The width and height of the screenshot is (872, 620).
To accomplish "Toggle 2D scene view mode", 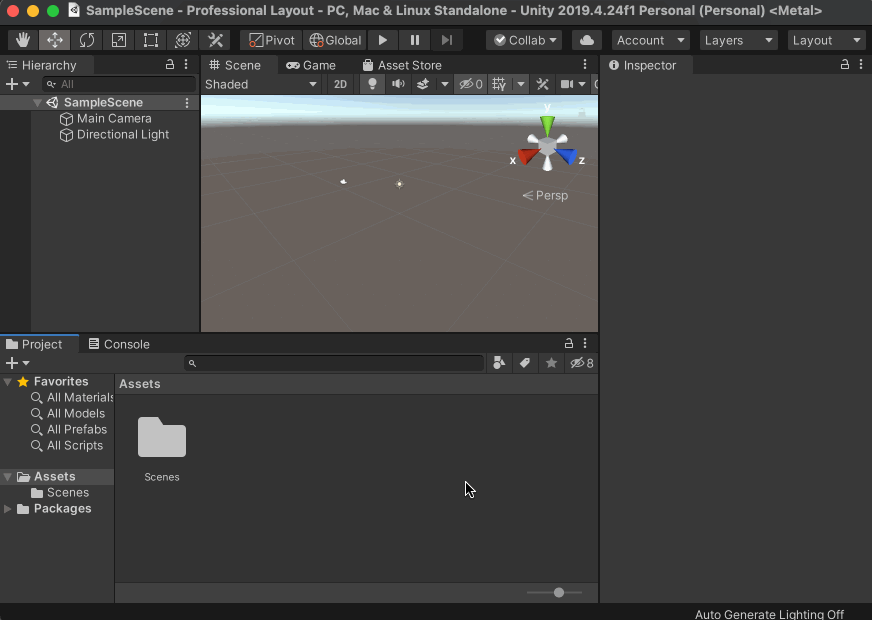I will [x=340, y=84].
